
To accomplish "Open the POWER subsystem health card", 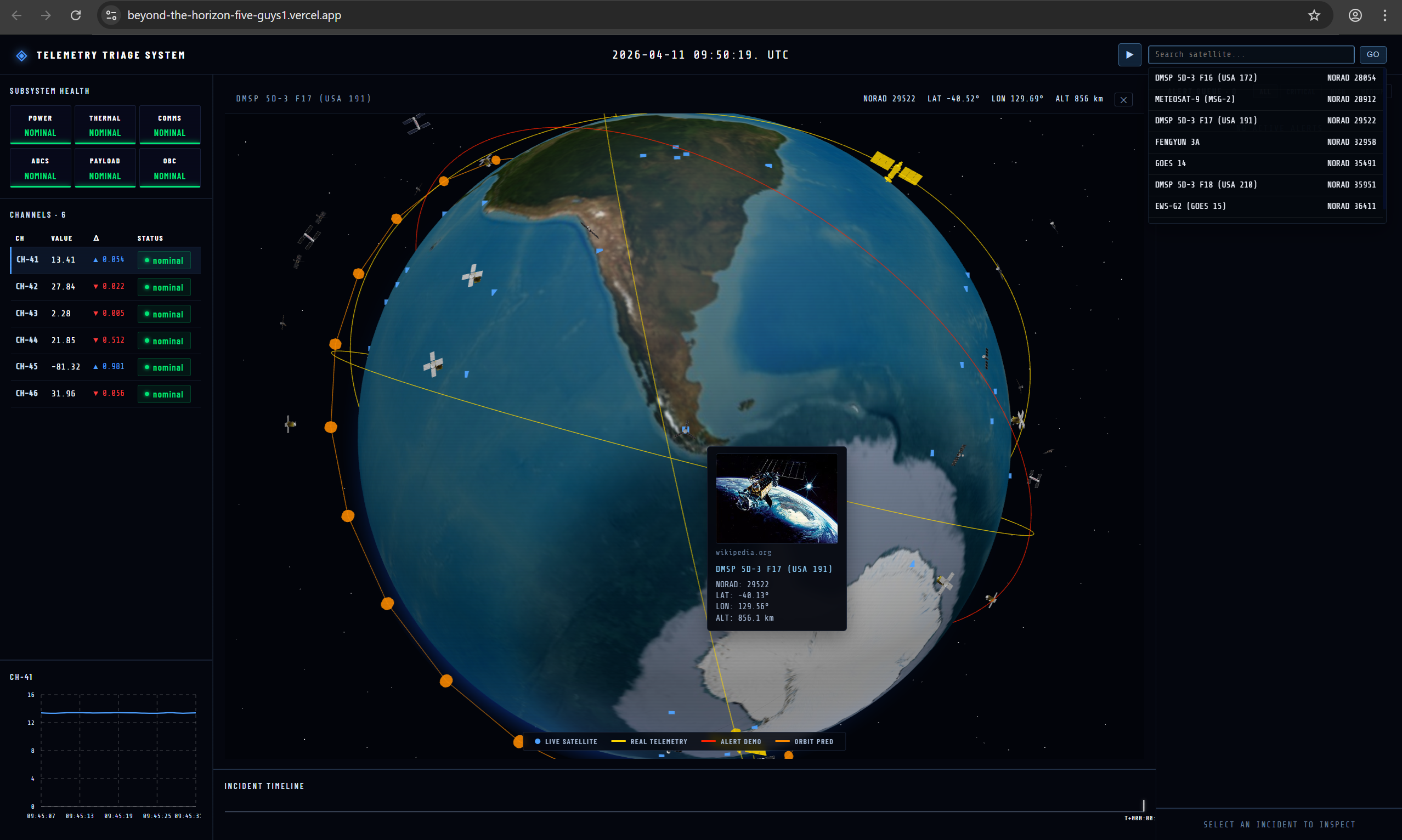I will pyautogui.click(x=40, y=125).
